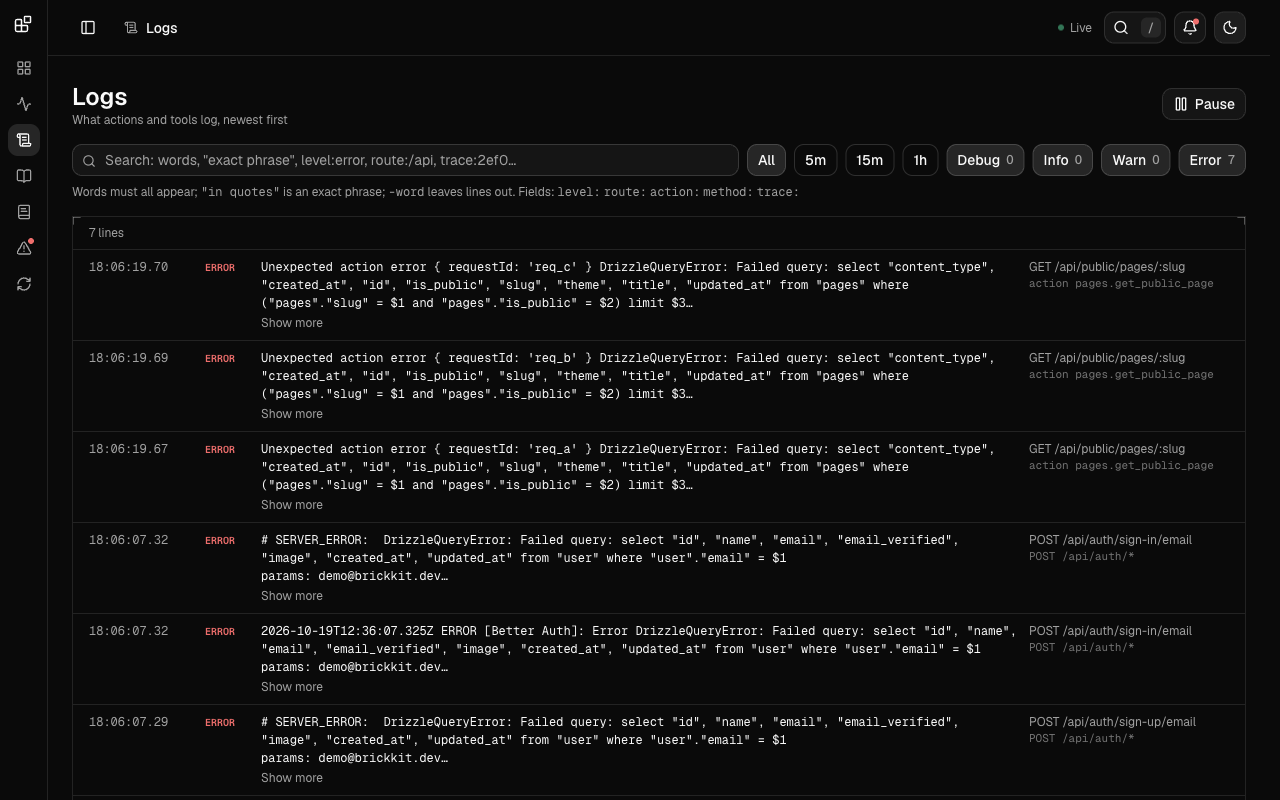
Task: Pause the live log stream
Action: pyautogui.click(x=1204, y=104)
